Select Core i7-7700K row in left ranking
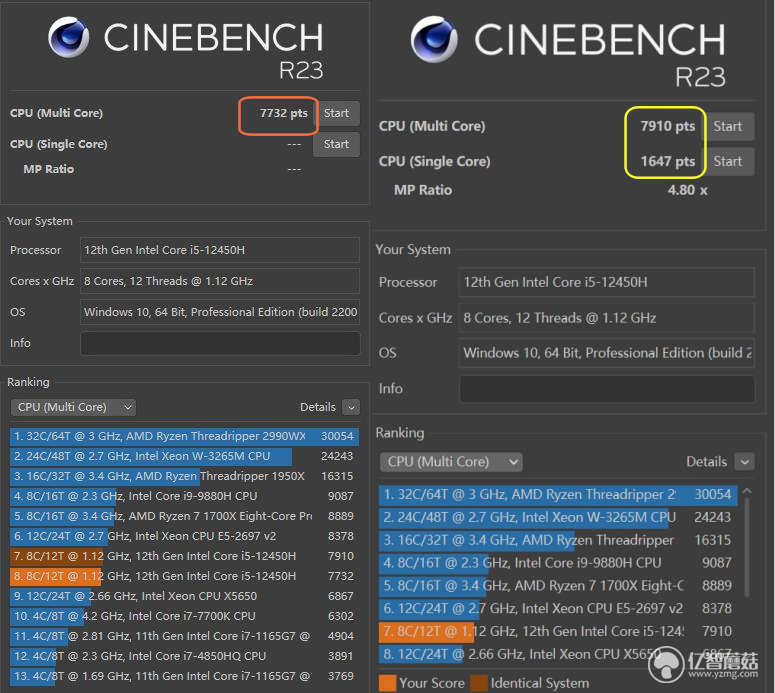This screenshot has width=775, height=693. click(x=184, y=616)
